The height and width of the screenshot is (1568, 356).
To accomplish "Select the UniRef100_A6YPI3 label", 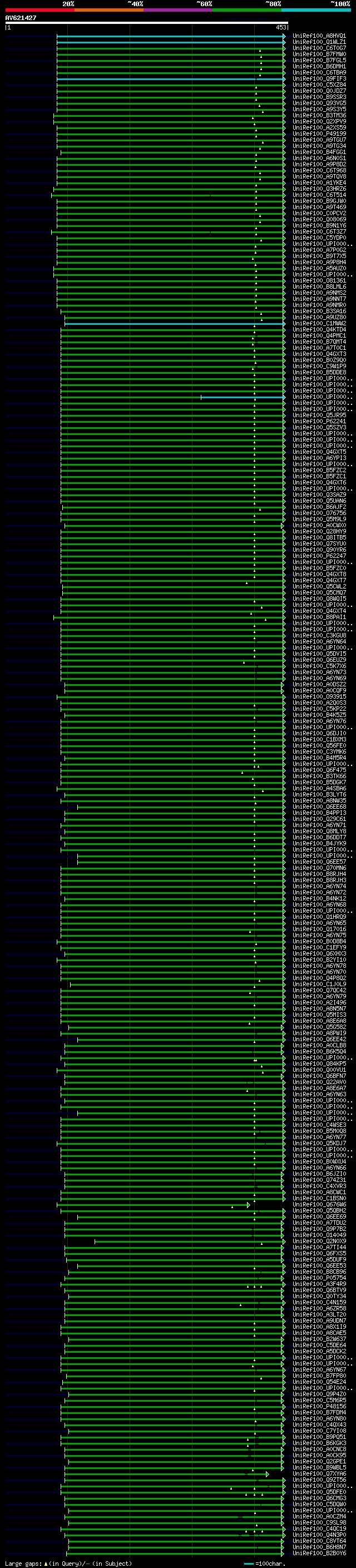I will tap(319, 458).
